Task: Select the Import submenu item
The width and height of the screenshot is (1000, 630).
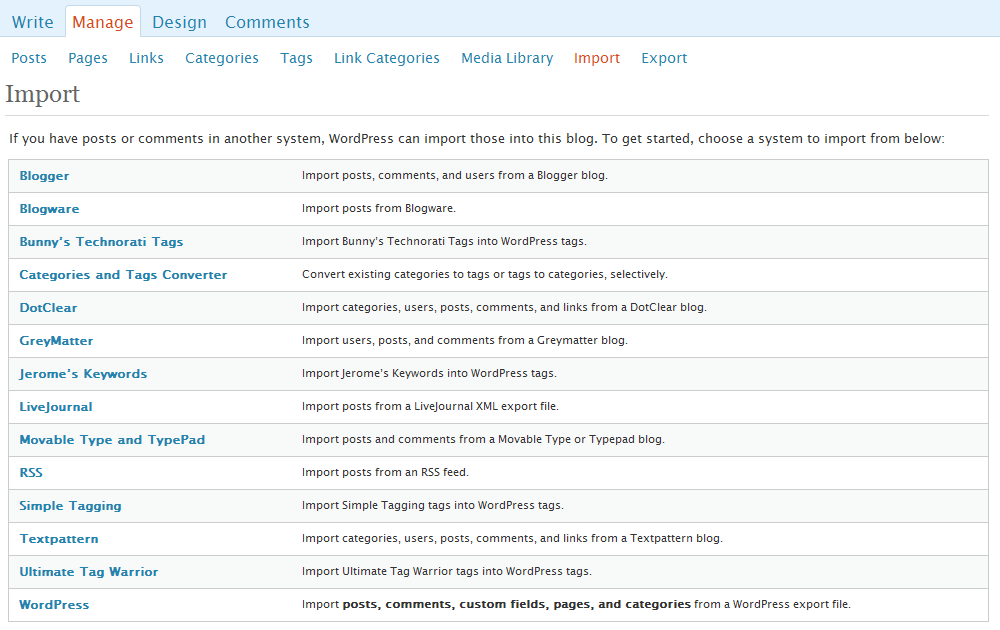Action: pyautogui.click(x=597, y=58)
